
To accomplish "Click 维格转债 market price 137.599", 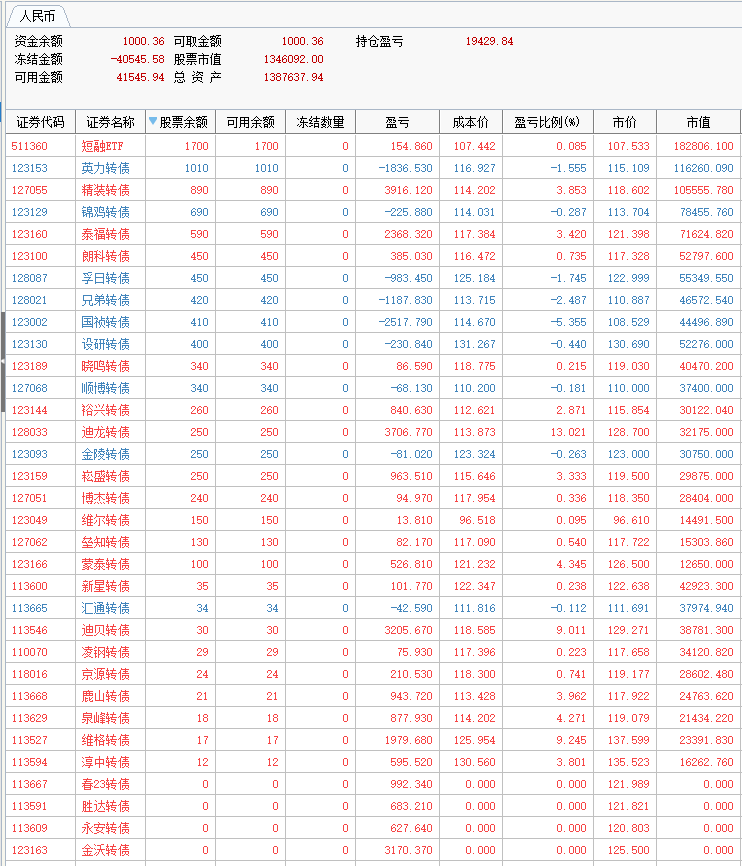I will click(629, 740).
